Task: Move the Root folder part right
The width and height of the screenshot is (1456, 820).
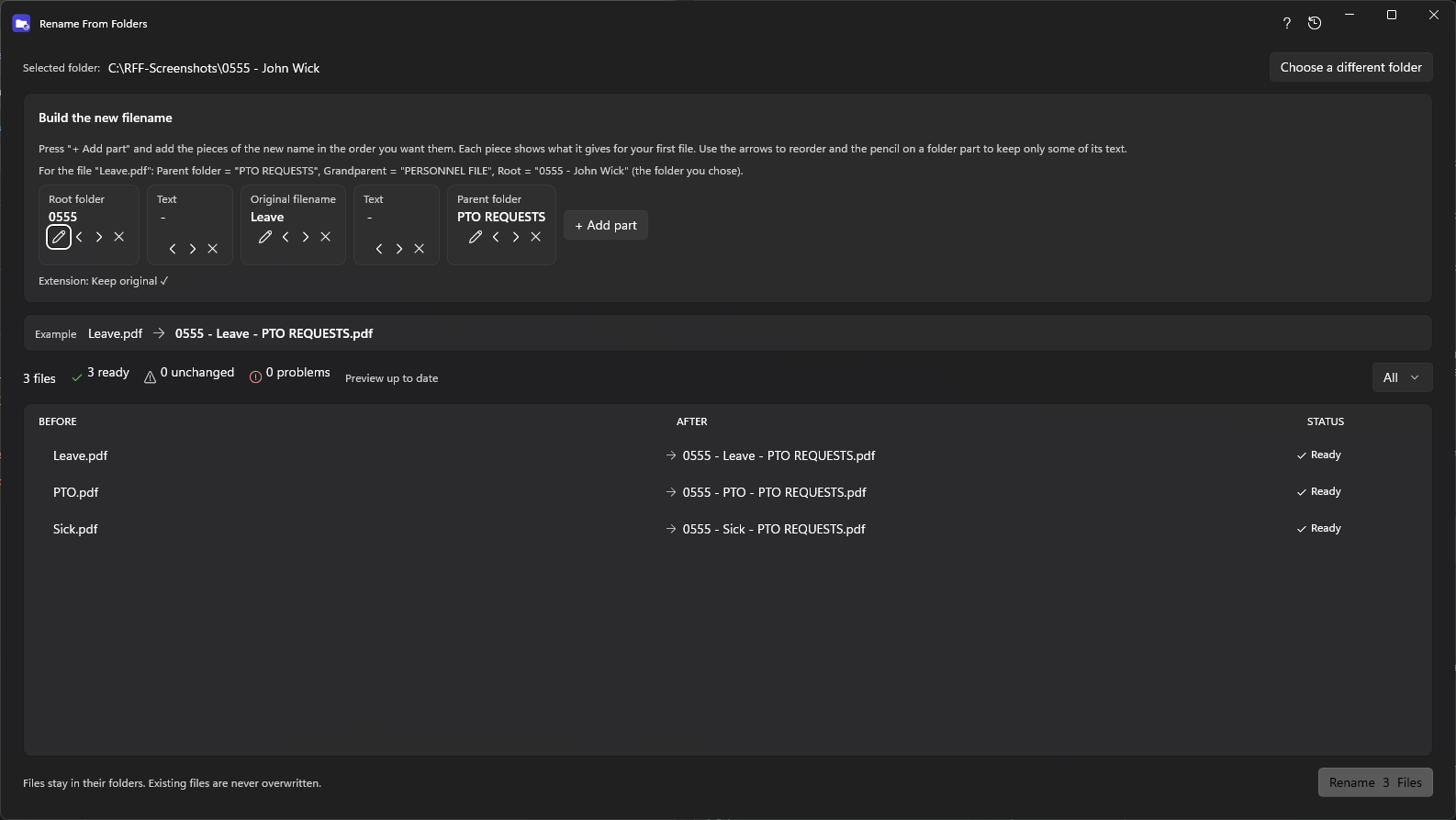Action: [x=99, y=237]
